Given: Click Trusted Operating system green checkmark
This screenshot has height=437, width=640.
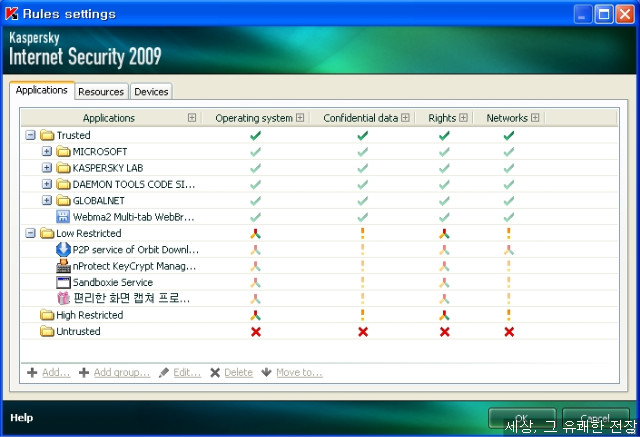Looking at the screenshot, I should (x=256, y=135).
